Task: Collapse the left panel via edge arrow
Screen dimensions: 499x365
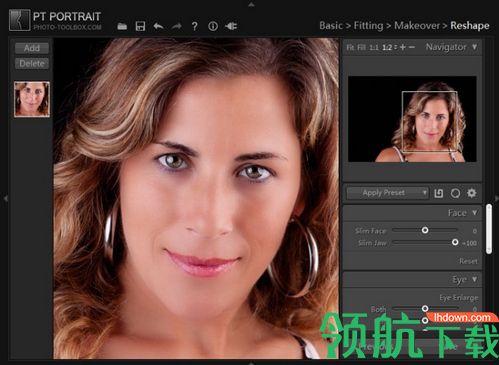Action: coord(5,198)
